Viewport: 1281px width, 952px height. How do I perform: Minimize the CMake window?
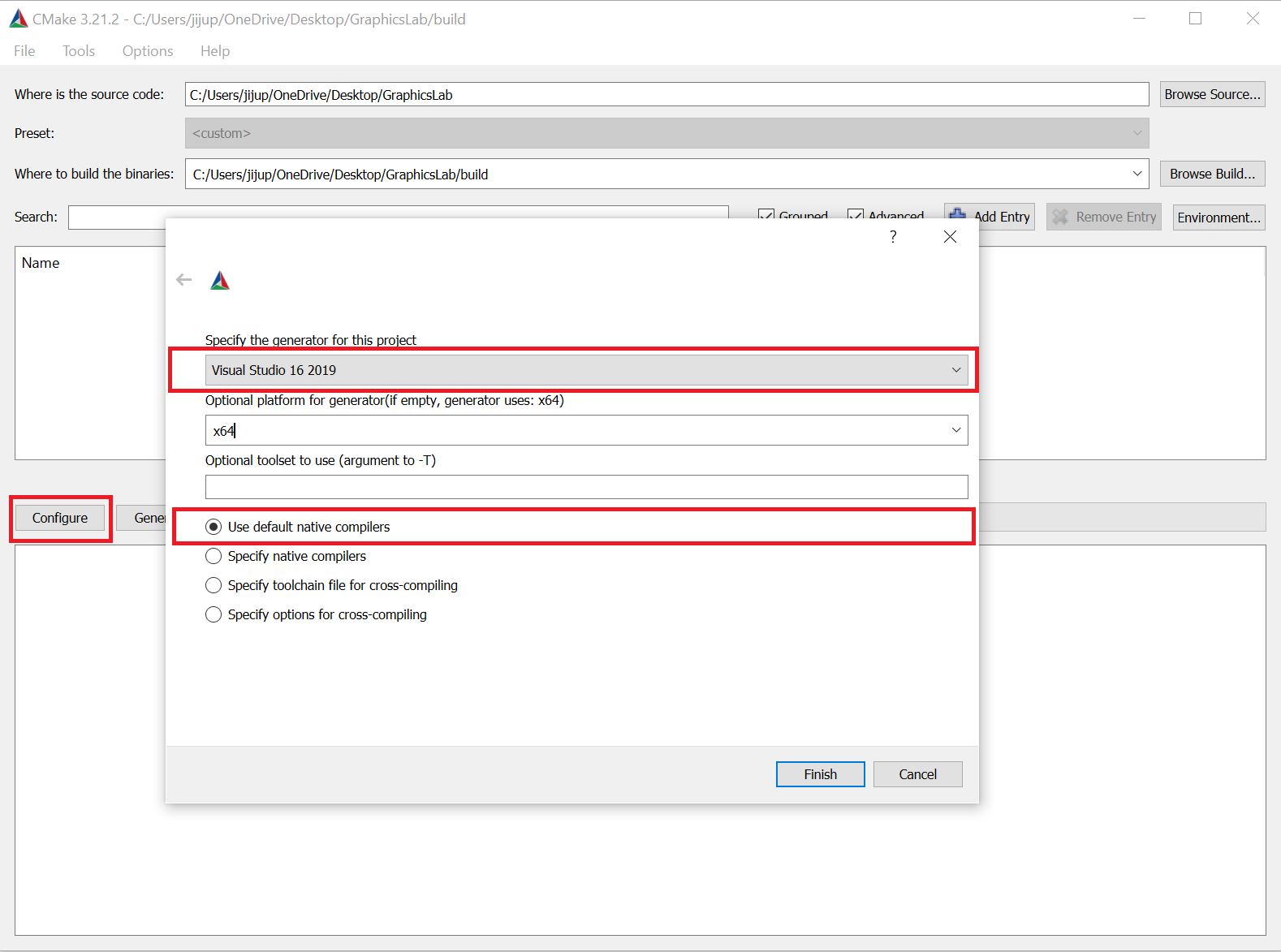[x=1139, y=19]
